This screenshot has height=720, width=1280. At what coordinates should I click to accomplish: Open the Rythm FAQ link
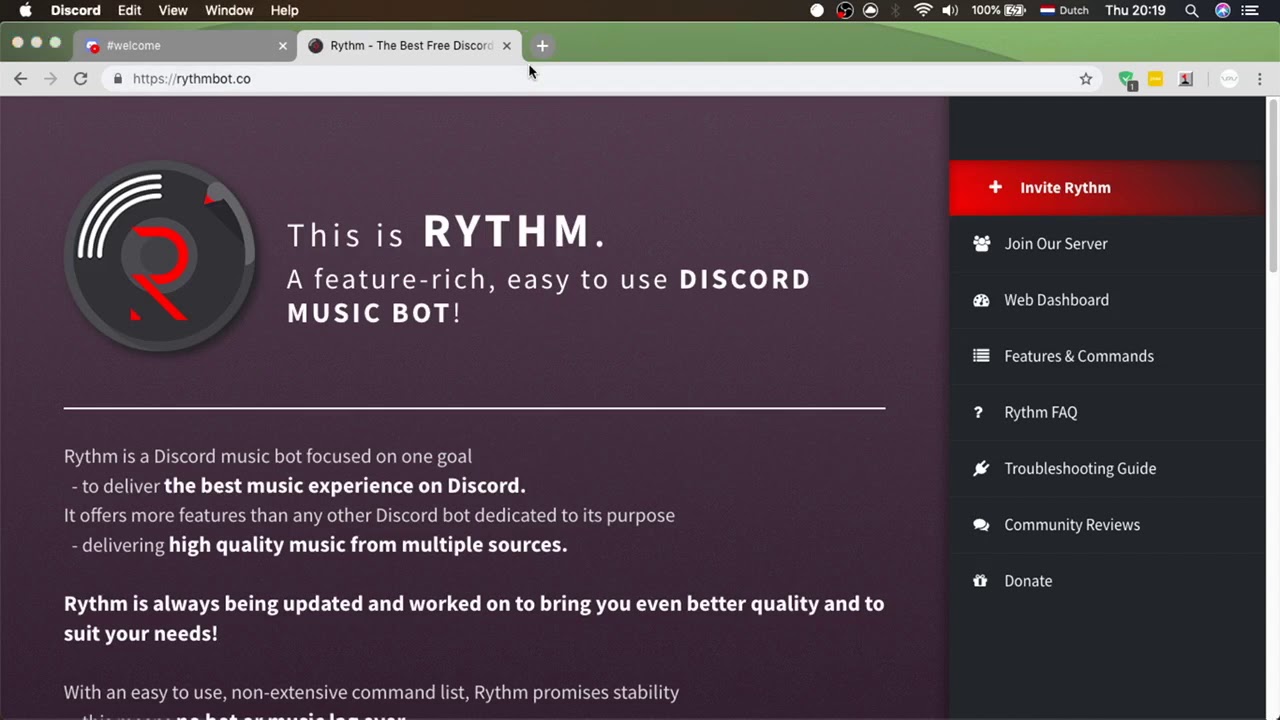(1107, 412)
